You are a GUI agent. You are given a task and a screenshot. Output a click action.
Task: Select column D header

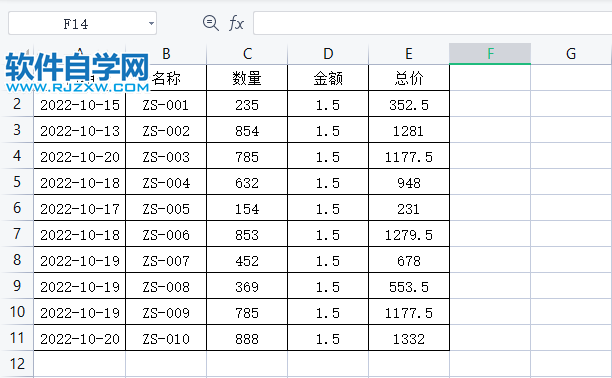click(328, 54)
